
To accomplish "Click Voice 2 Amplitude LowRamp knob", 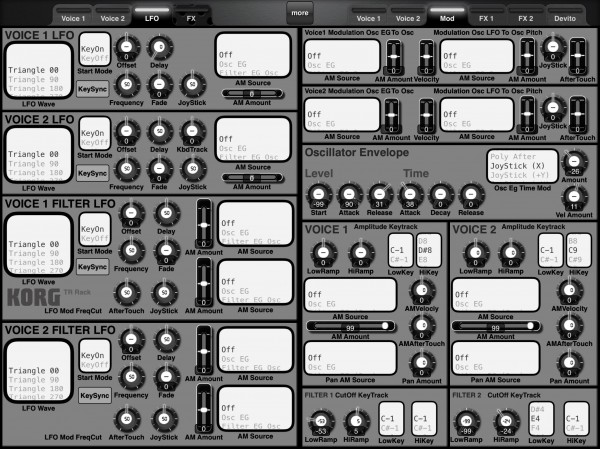I will pos(476,254).
